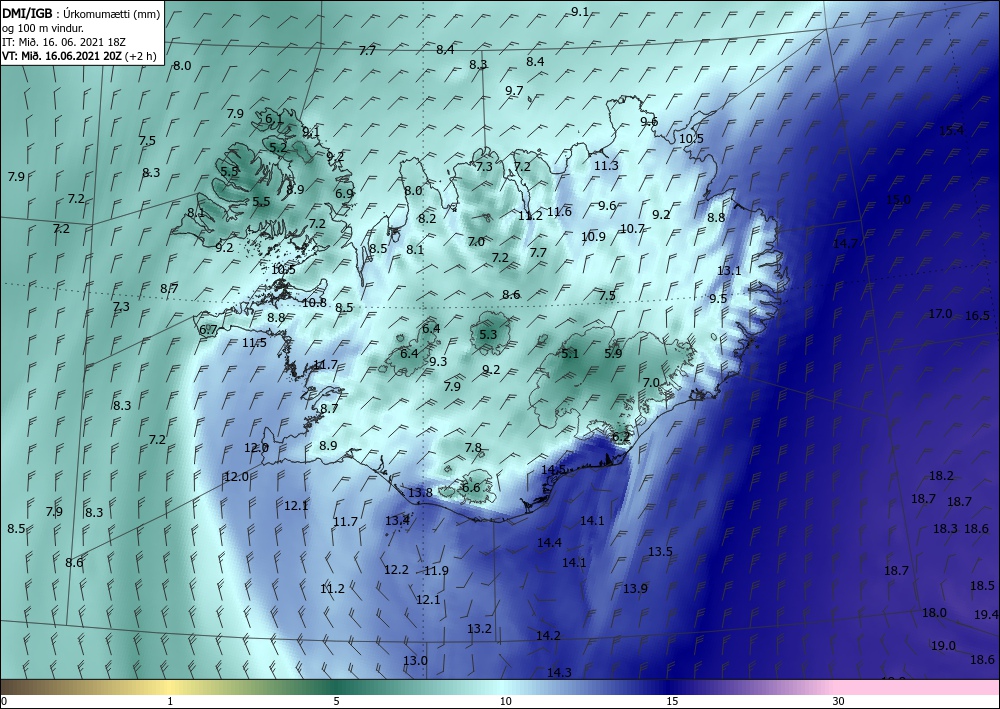
Task: Click the 5.9 value on the map
Action: coord(613,353)
